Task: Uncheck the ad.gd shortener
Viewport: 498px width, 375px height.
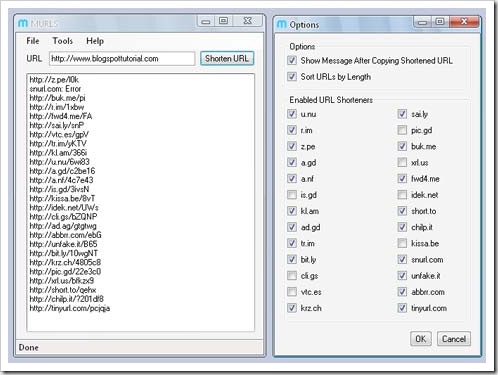Action: (292, 227)
